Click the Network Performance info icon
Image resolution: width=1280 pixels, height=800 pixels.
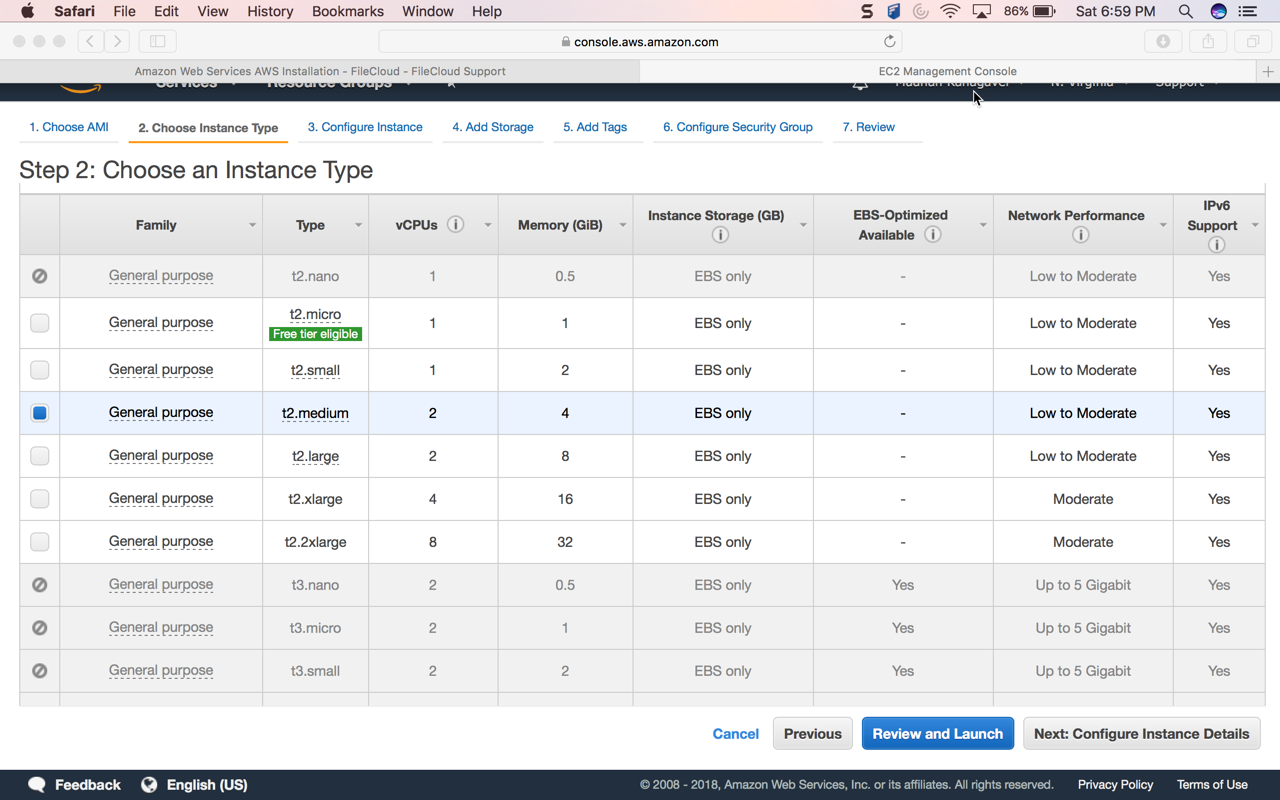tap(1079, 235)
